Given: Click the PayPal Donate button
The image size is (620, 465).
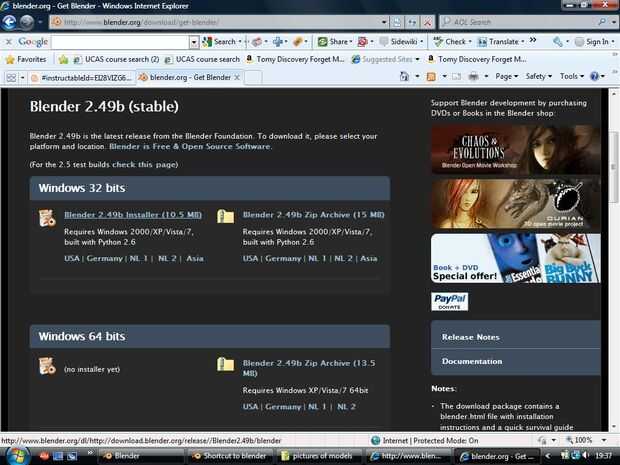Looking at the screenshot, I should click(x=450, y=302).
